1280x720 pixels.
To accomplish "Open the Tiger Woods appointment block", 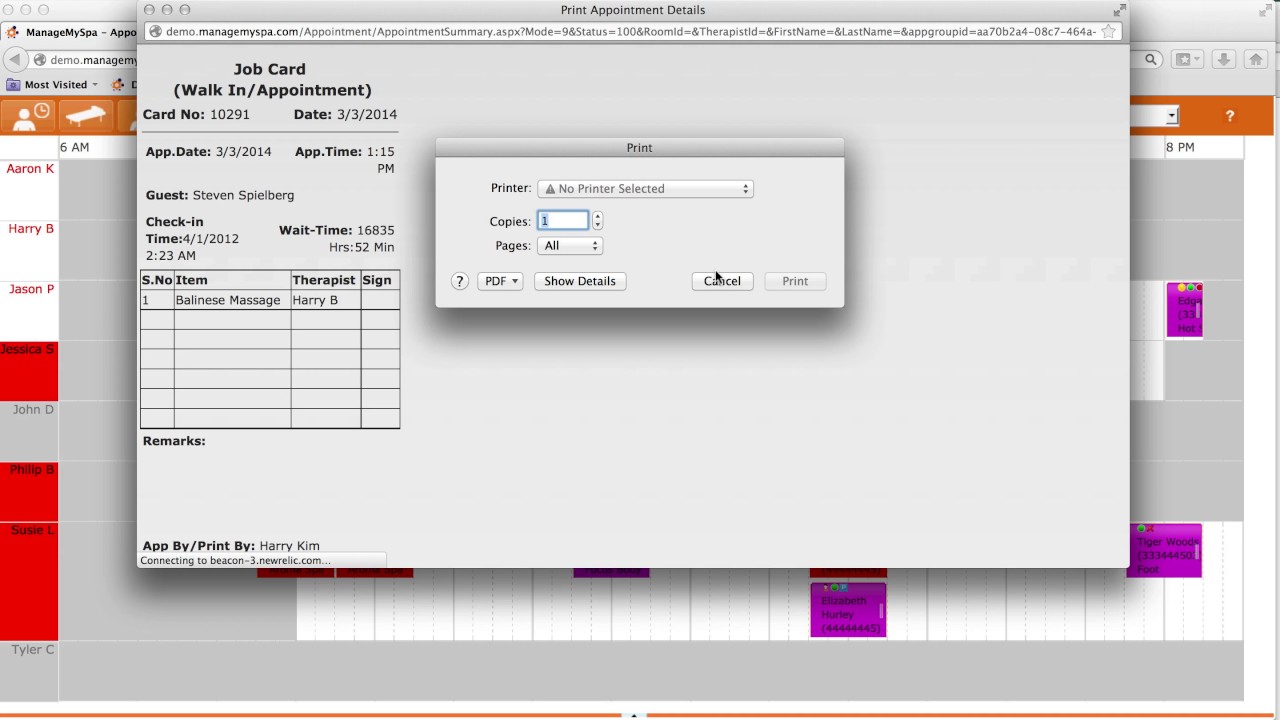I will pos(1165,551).
